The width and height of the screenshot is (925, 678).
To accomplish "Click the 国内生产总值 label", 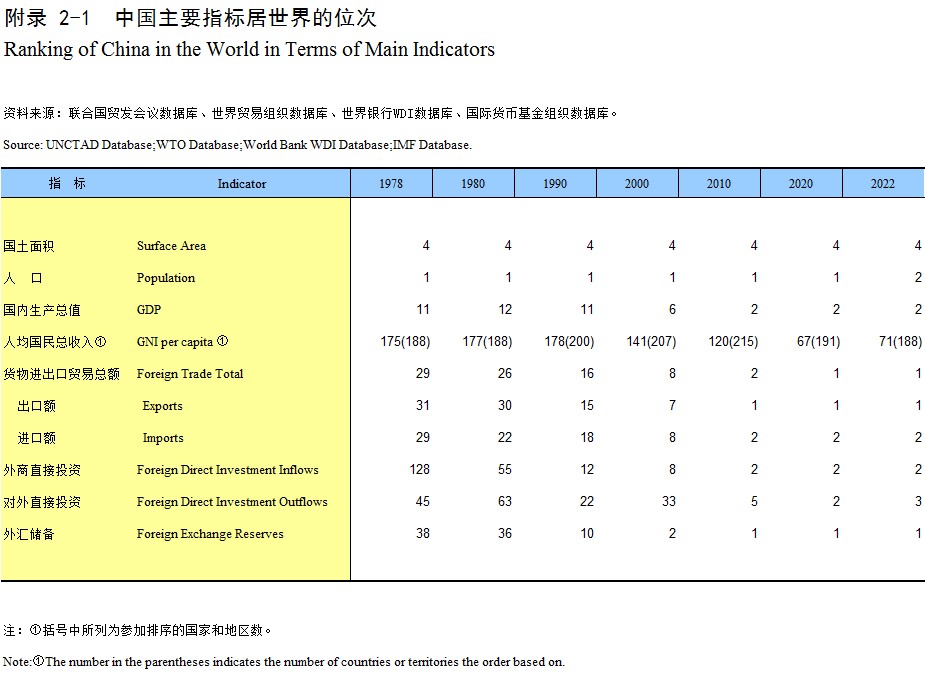I will (42, 310).
